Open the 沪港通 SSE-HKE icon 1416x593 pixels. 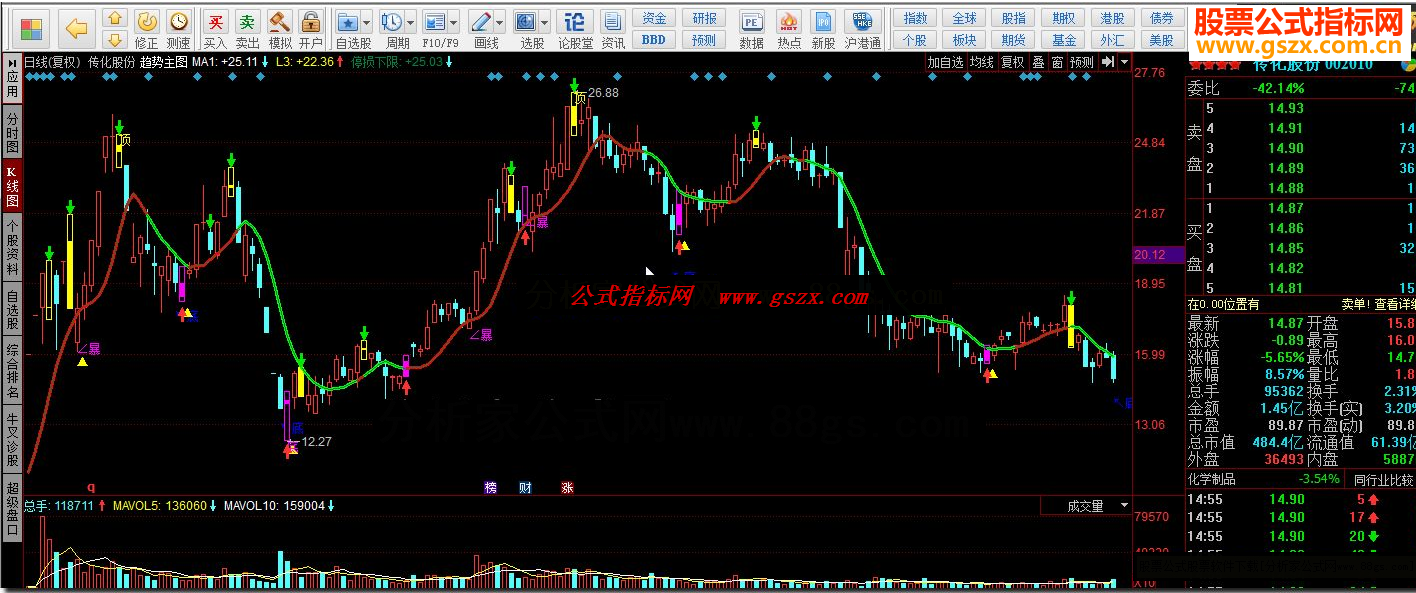coord(862,28)
